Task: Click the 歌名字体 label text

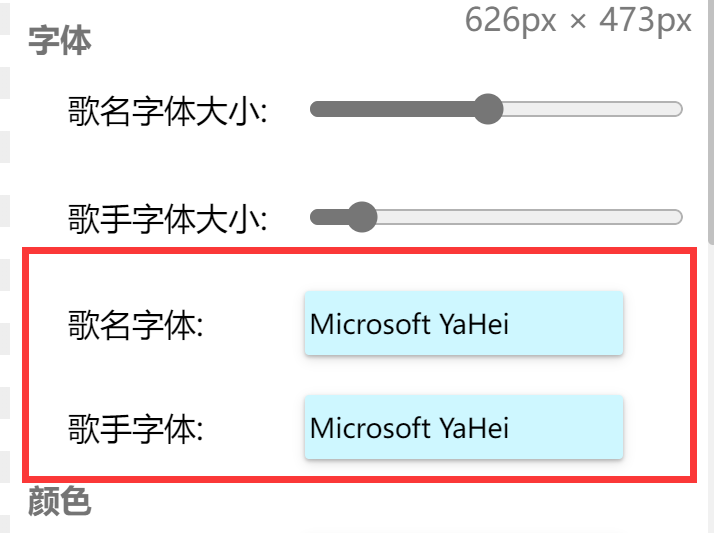Action: pos(135,325)
